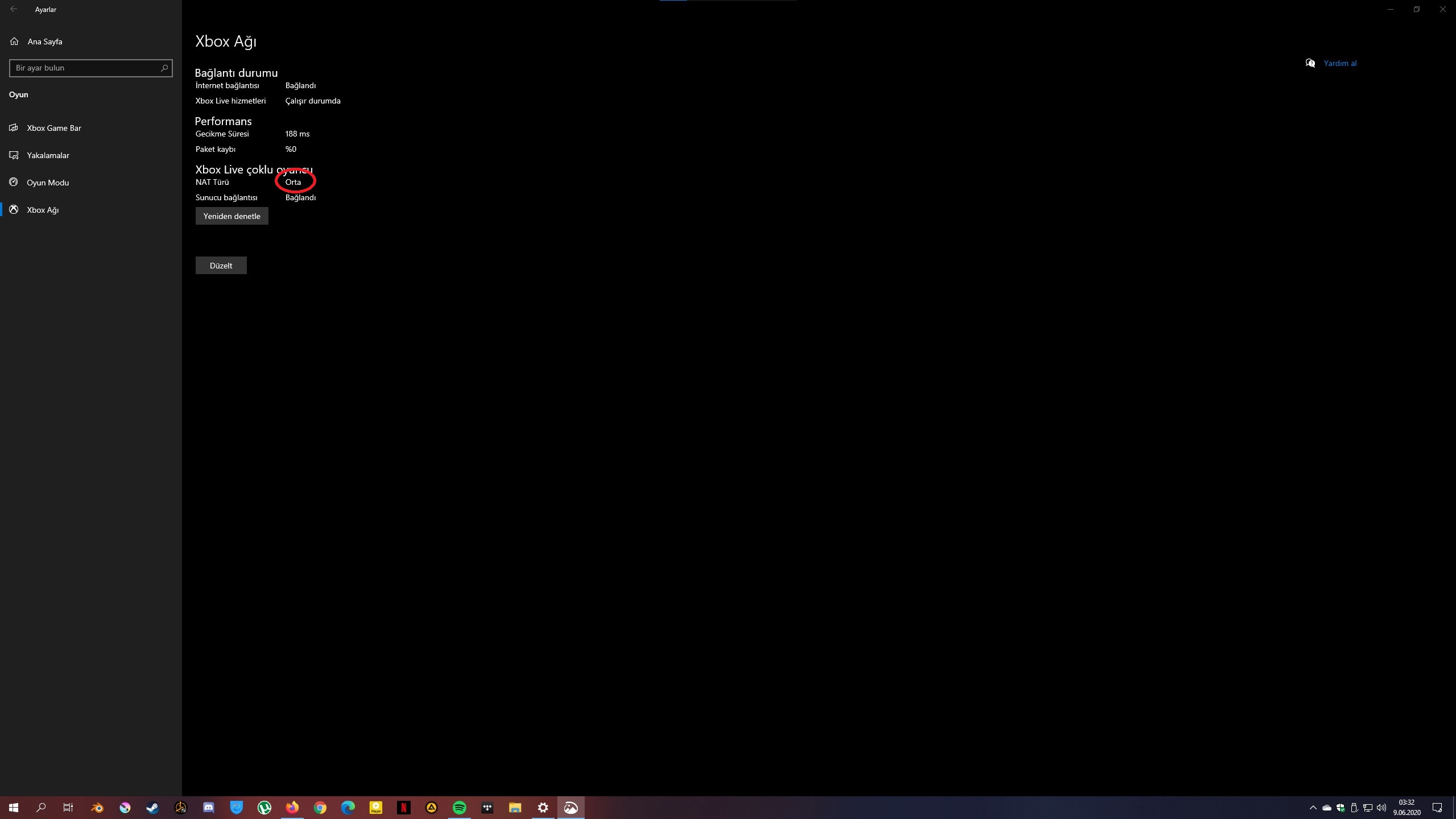Image resolution: width=1456 pixels, height=819 pixels.
Task: Open Discord from the taskbar
Action: (x=209, y=808)
